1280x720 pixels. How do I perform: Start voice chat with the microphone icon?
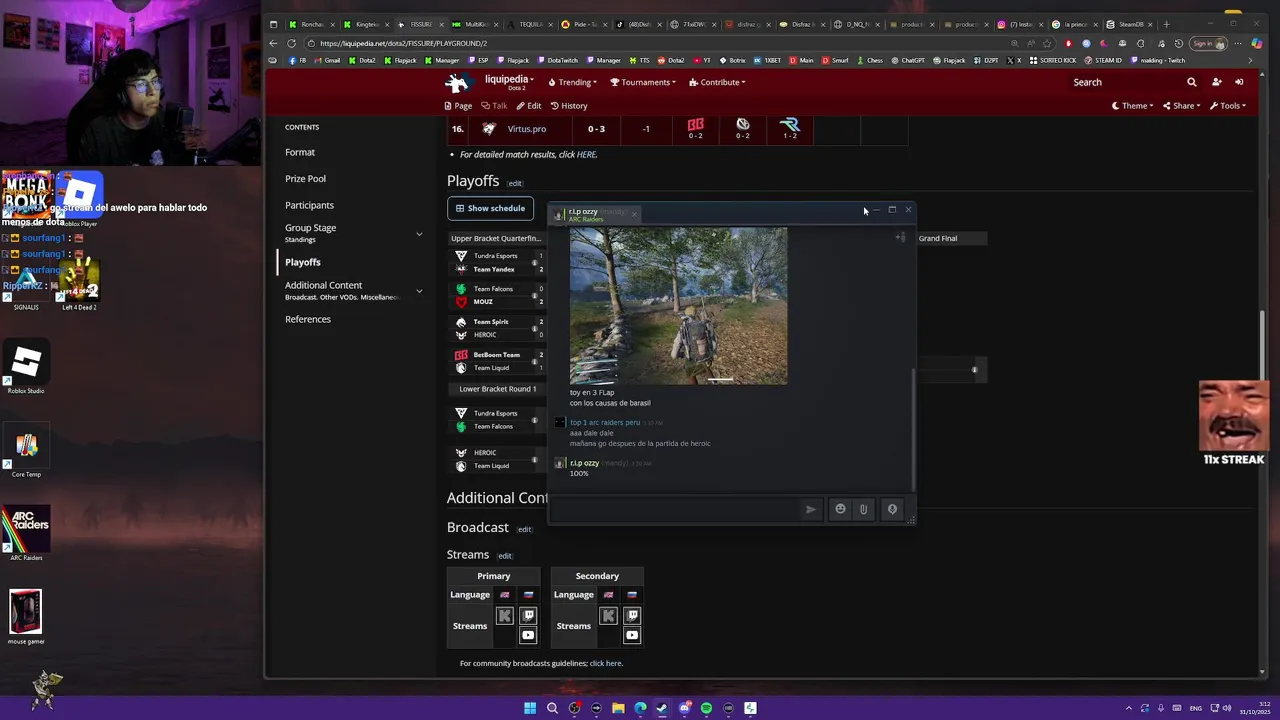(x=892, y=509)
